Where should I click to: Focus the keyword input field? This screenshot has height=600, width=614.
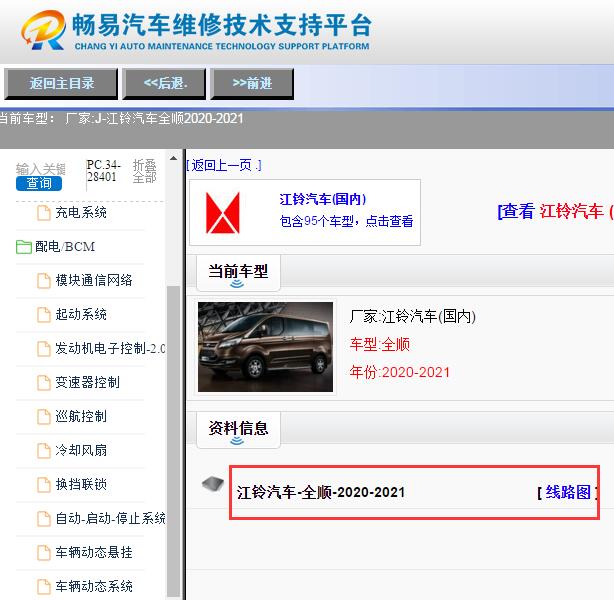(x=40, y=169)
